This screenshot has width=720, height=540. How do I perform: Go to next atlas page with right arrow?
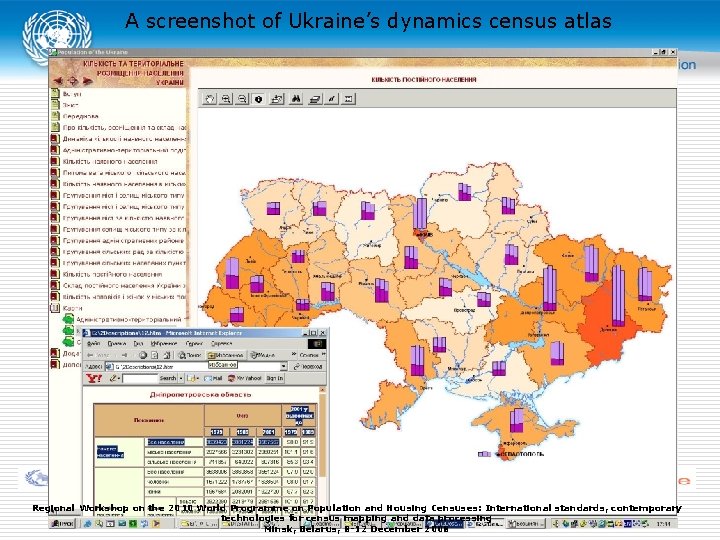coord(87,81)
